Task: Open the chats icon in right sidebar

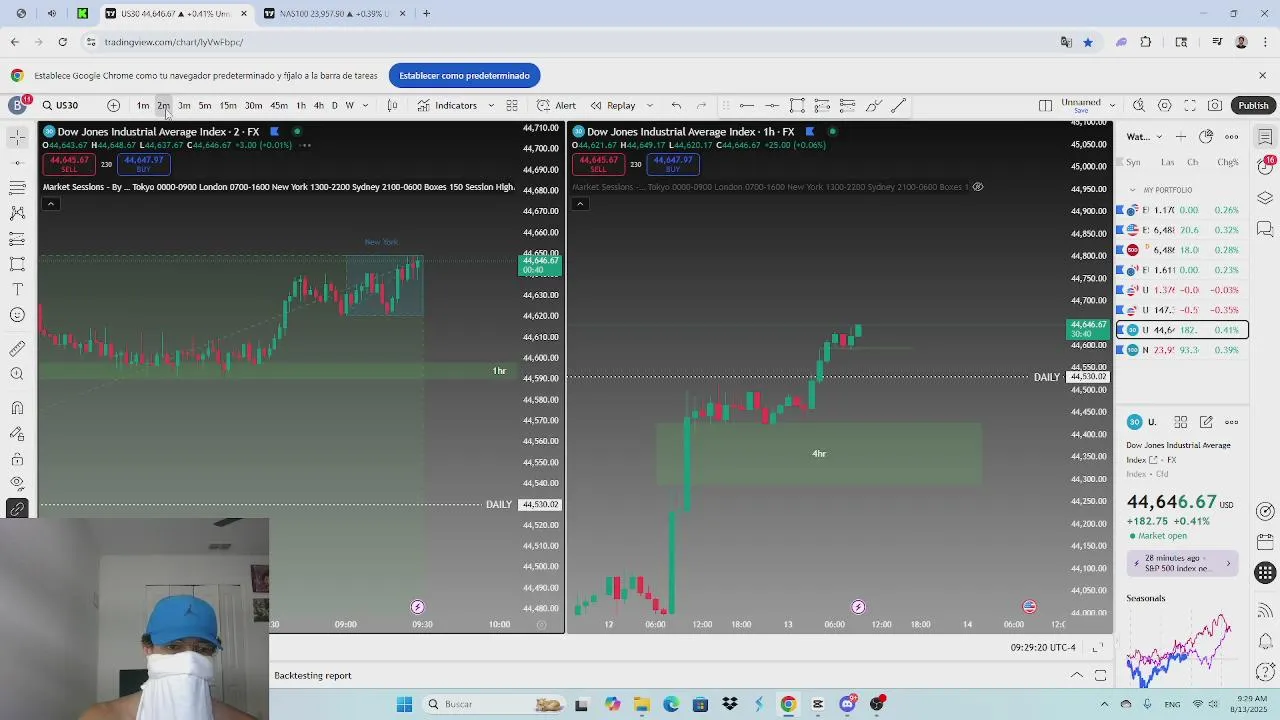Action: pos(1265,229)
